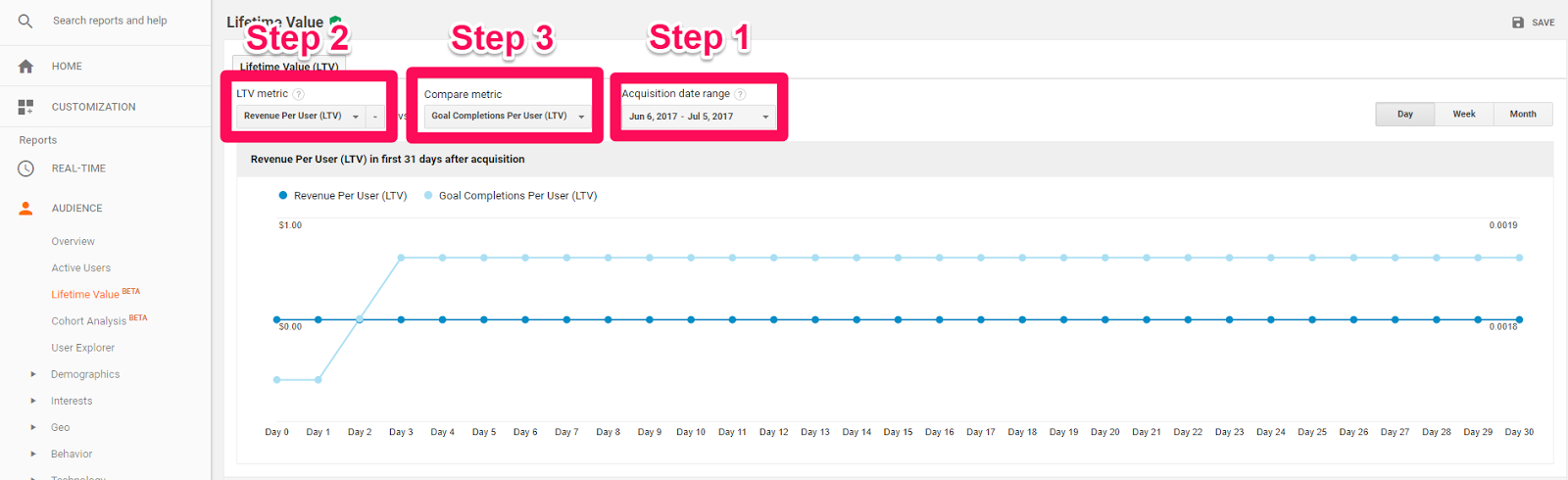
Task: Click the $1.00 axis value
Action: coord(290,225)
